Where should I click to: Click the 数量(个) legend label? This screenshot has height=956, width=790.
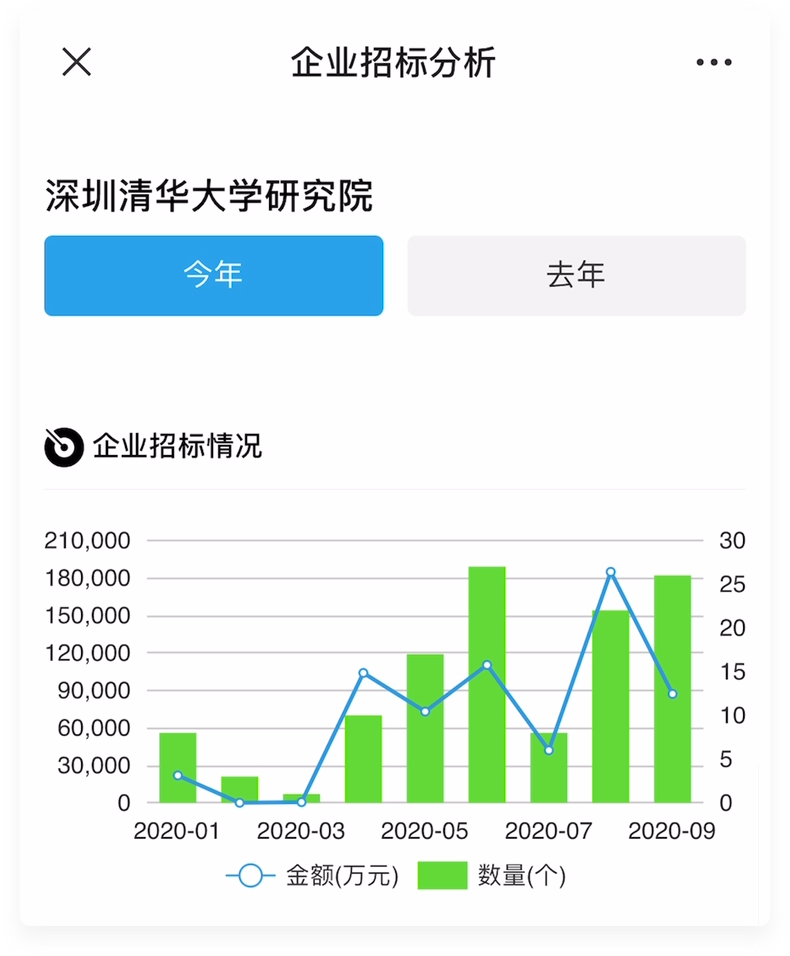click(522, 876)
